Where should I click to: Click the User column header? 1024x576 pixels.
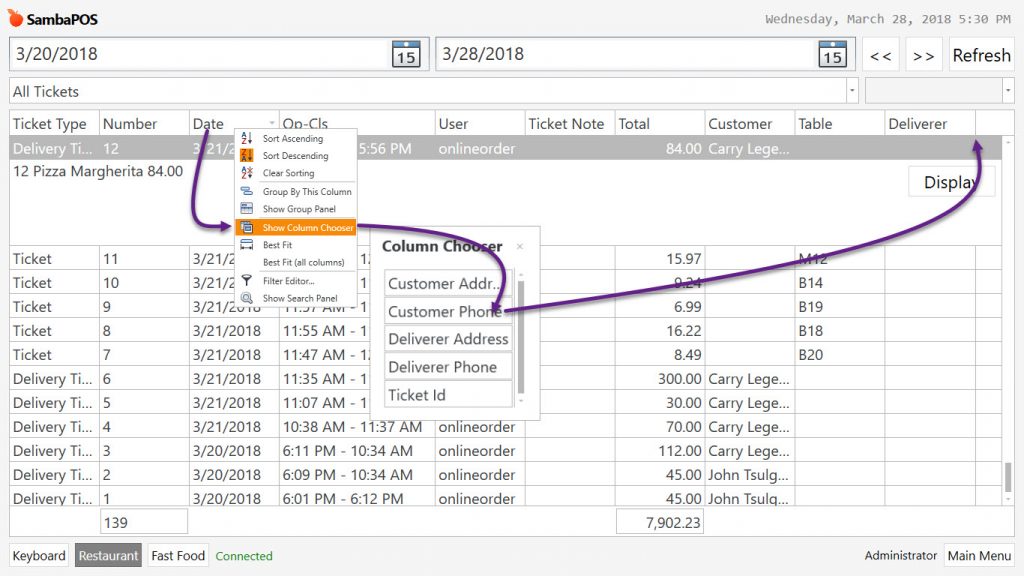(x=480, y=123)
